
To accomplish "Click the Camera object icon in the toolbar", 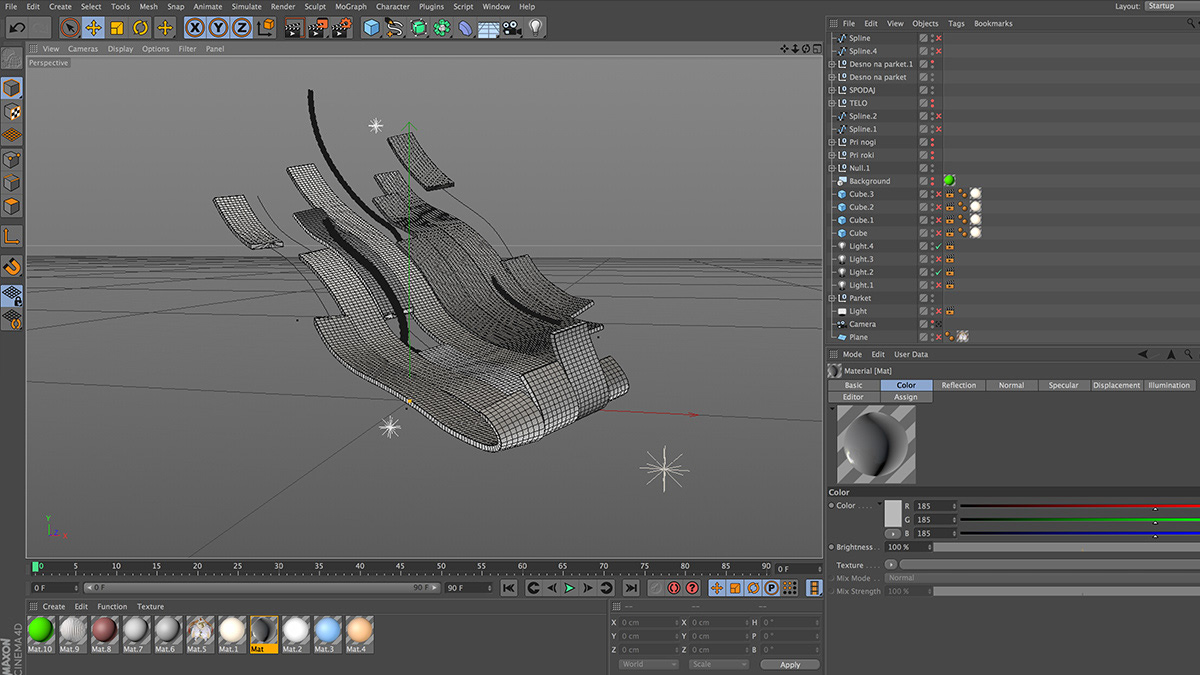I will [512, 28].
